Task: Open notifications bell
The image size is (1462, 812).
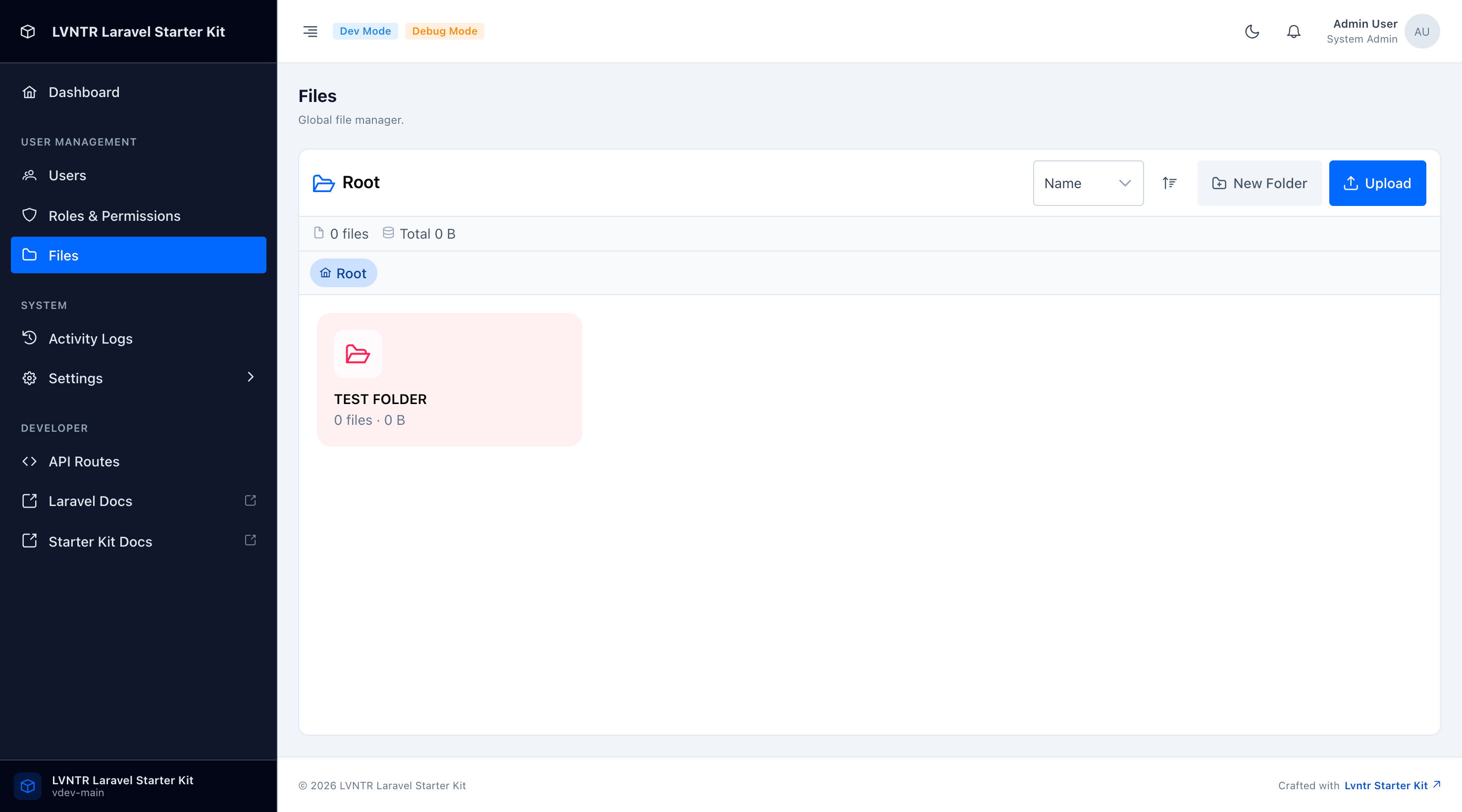Action: pos(1294,31)
